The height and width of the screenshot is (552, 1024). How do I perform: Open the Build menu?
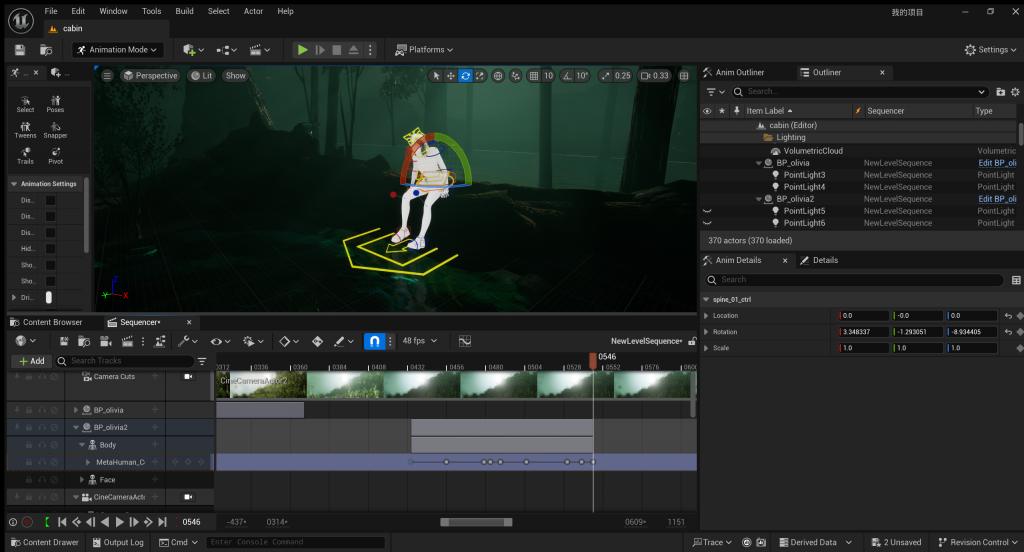coord(184,11)
